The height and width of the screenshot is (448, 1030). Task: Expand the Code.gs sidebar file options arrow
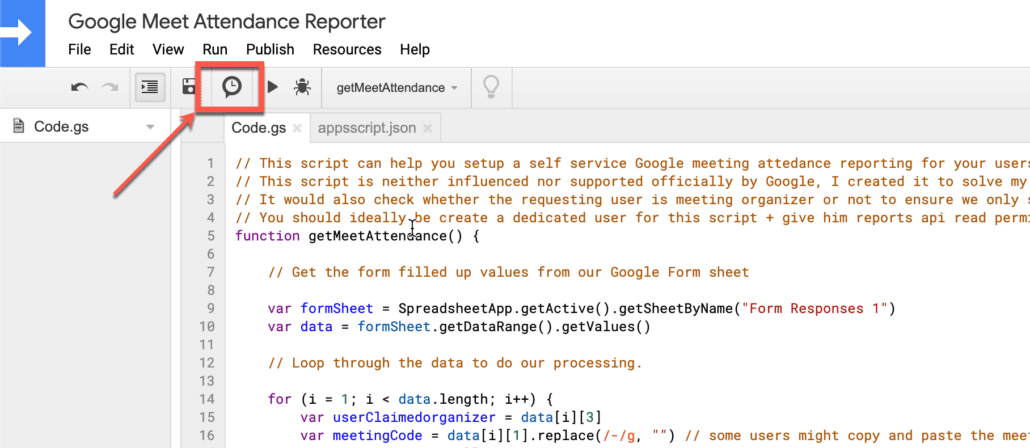coord(150,127)
